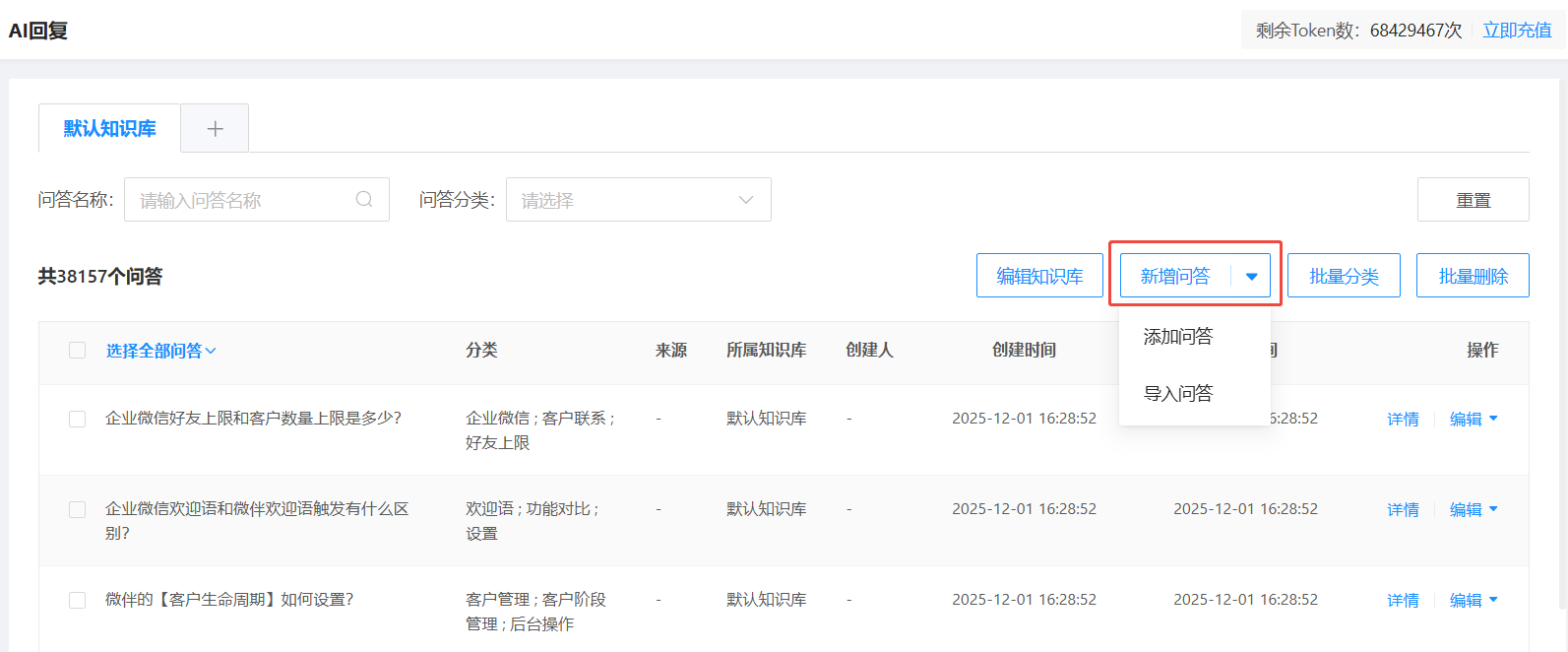Toggle the select-all checkbox in table header

pyautogui.click(x=77, y=351)
